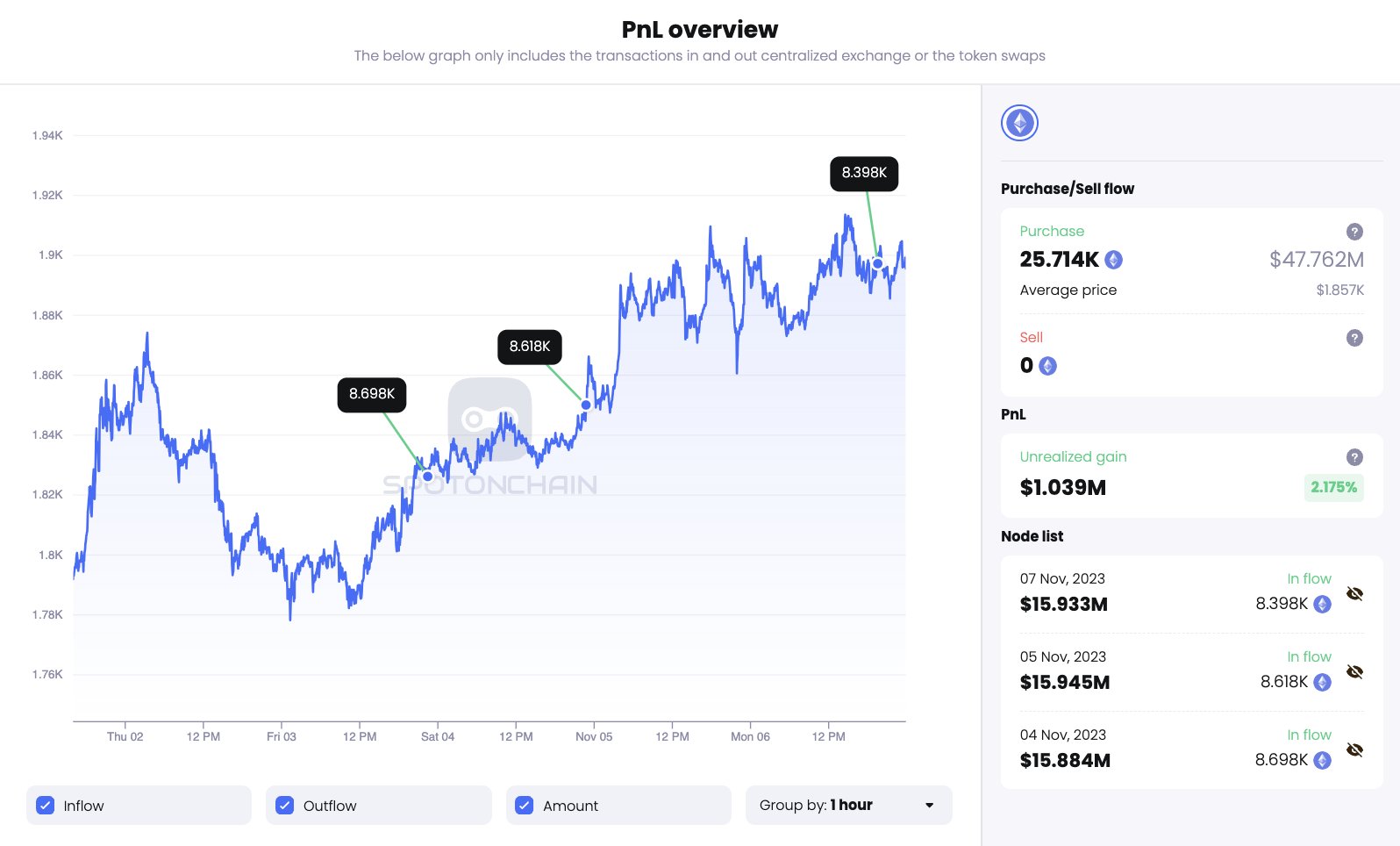Screen dimensions: 1400x846
Task: Click the ETH icon beside 8.618K in node list
Action: [1323, 682]
